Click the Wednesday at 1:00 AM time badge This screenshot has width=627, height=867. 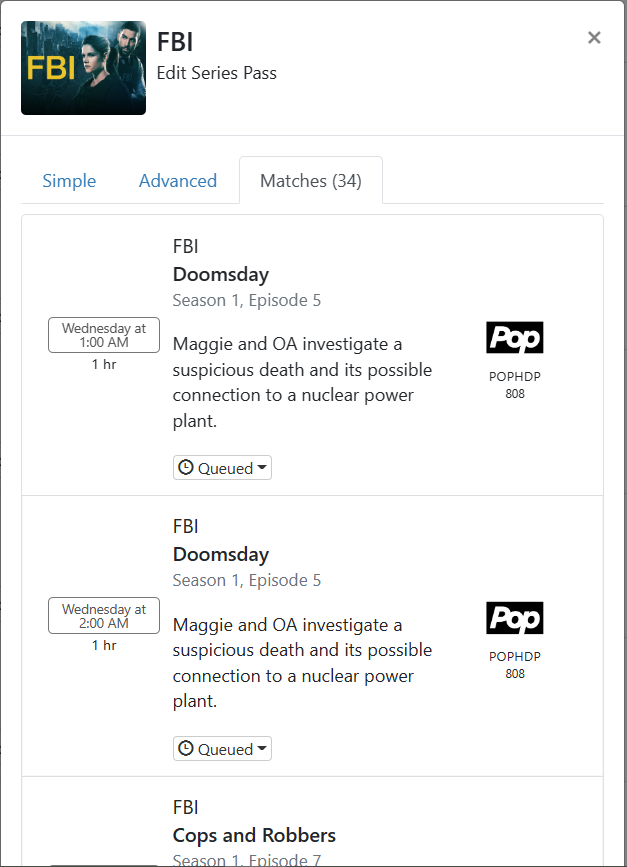pos(104,335)
